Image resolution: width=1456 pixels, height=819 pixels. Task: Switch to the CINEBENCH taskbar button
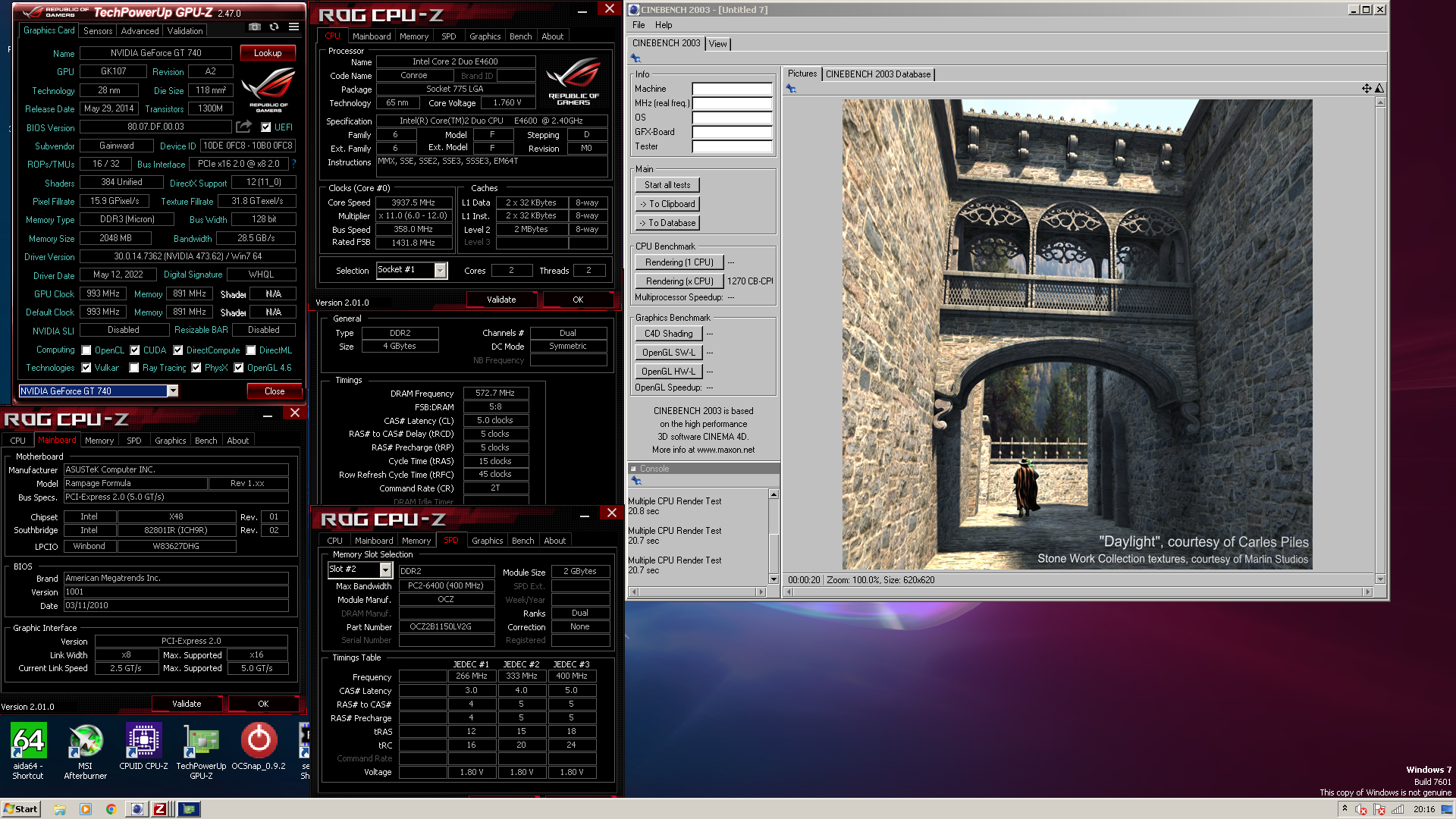point(136,809)
